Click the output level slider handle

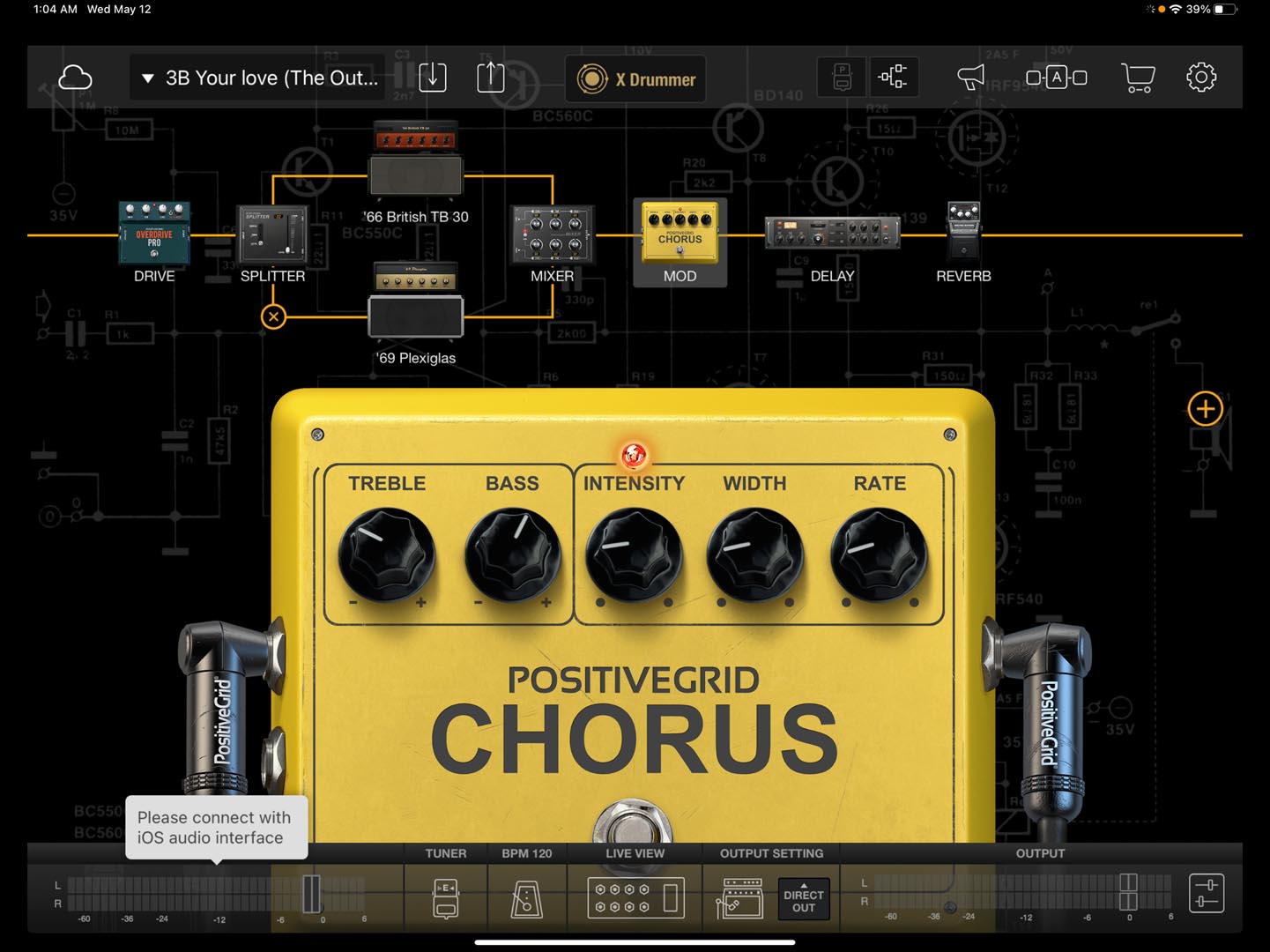click(1127, 892)
